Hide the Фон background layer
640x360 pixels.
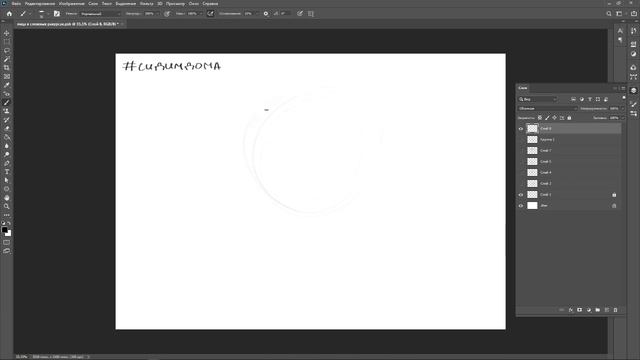pyautogui.click(x=521, y=206)
